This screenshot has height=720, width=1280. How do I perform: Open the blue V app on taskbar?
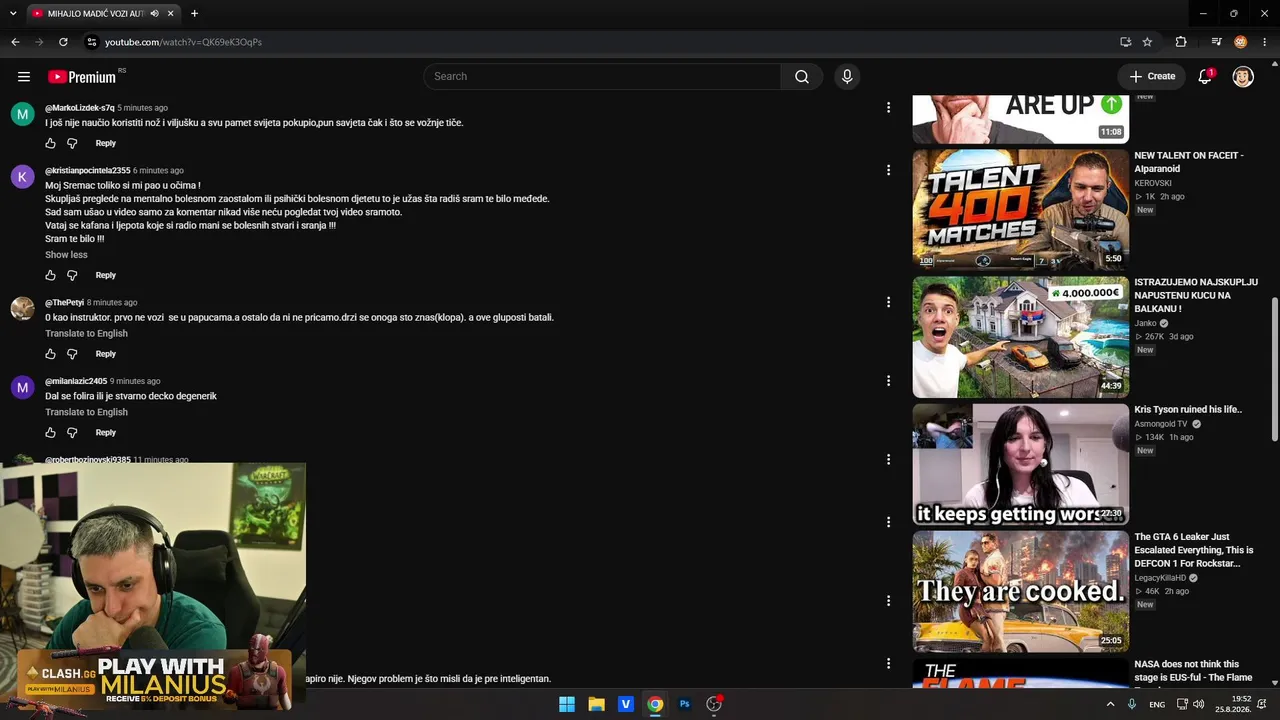coord(626,704)
